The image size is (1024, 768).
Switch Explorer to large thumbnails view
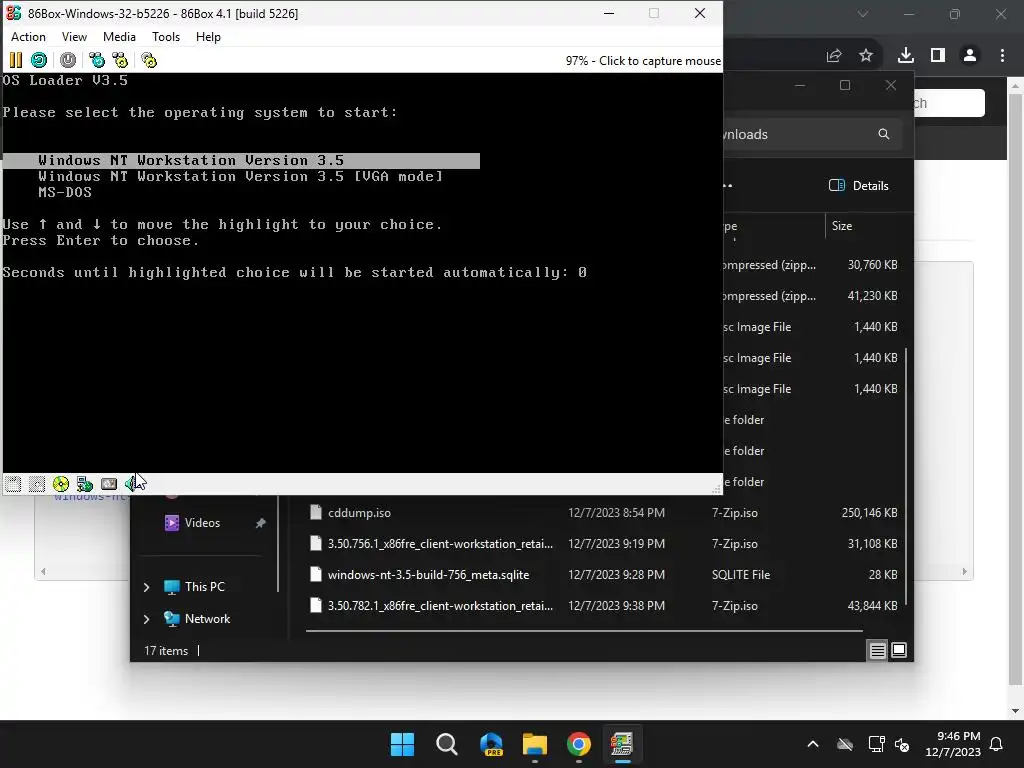point(899,650)
